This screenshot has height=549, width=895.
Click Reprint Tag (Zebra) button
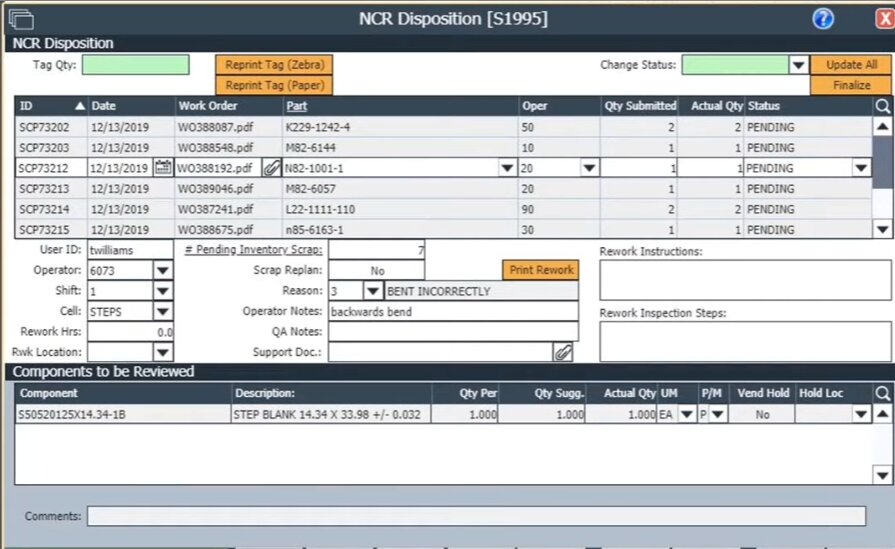(274, 64)
